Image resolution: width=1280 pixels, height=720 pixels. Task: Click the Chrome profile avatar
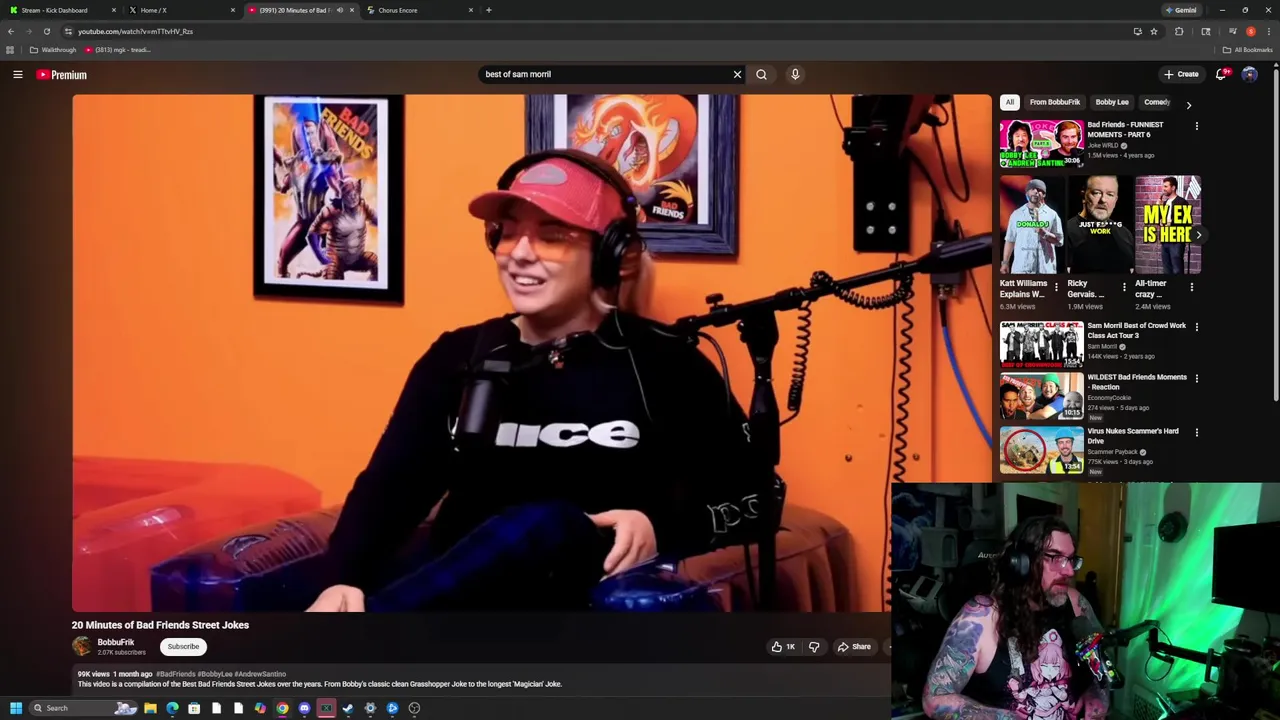click(x=1250, y=31)
